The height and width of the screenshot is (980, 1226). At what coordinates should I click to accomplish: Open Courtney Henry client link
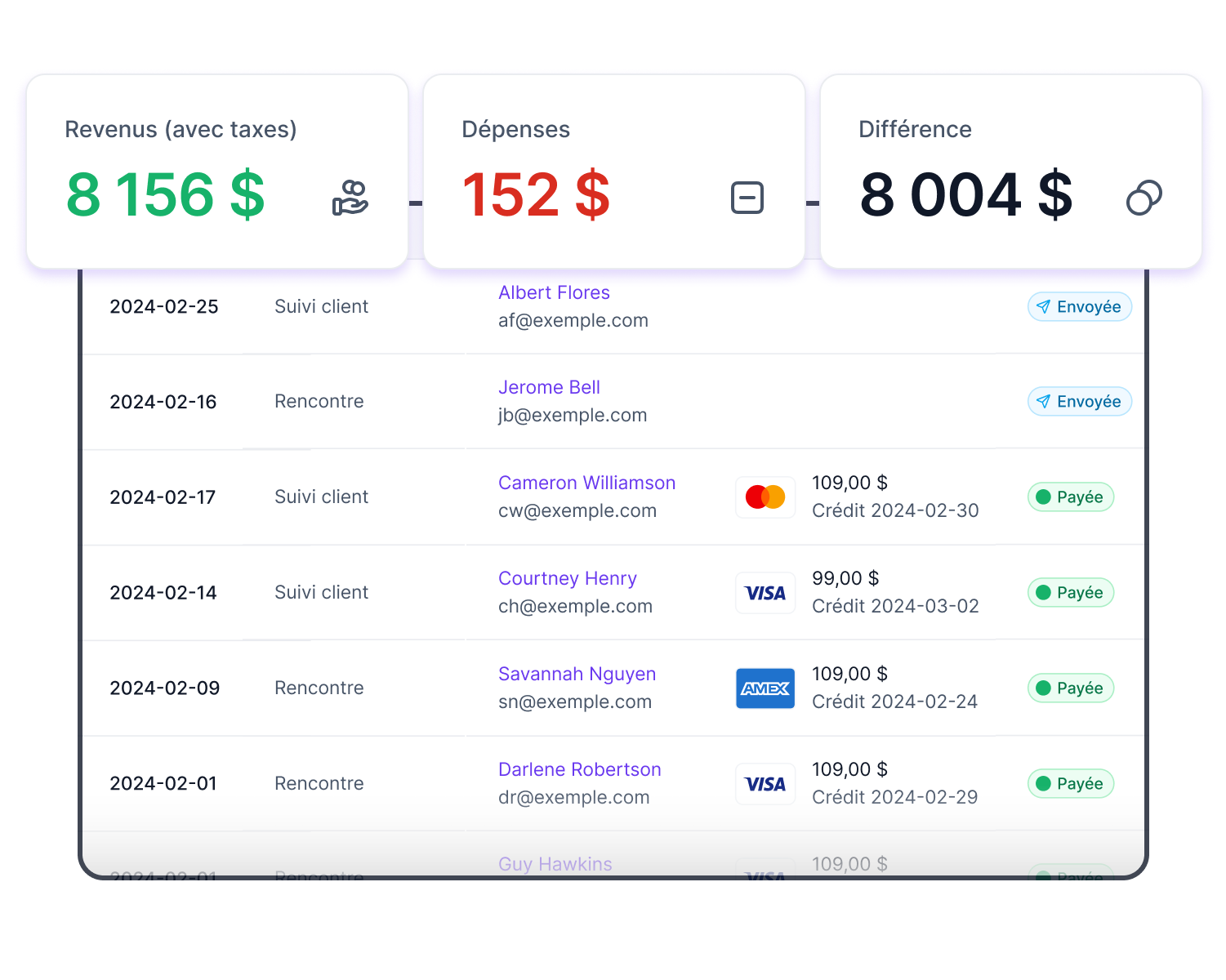(x=567, y=578)
